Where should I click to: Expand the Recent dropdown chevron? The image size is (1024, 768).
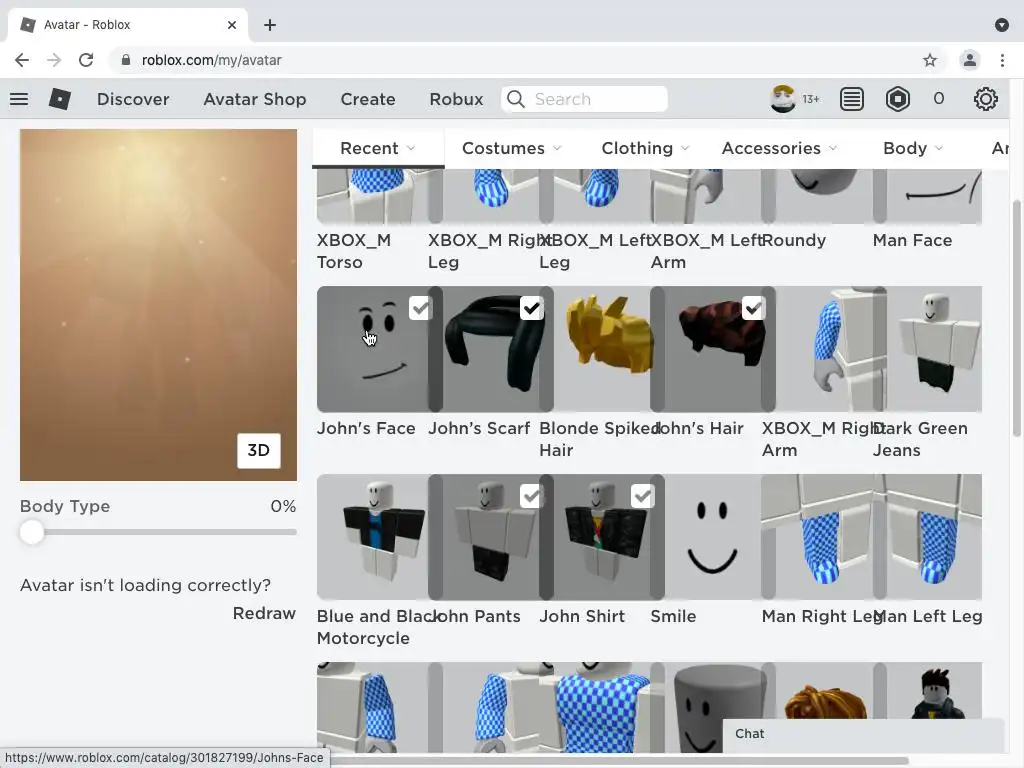tap(411, 148)
